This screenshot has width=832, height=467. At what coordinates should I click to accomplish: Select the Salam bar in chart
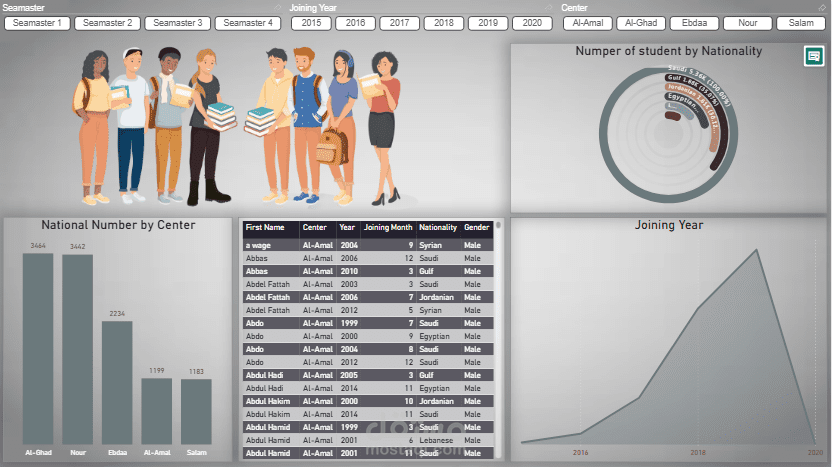pos(196,412)
